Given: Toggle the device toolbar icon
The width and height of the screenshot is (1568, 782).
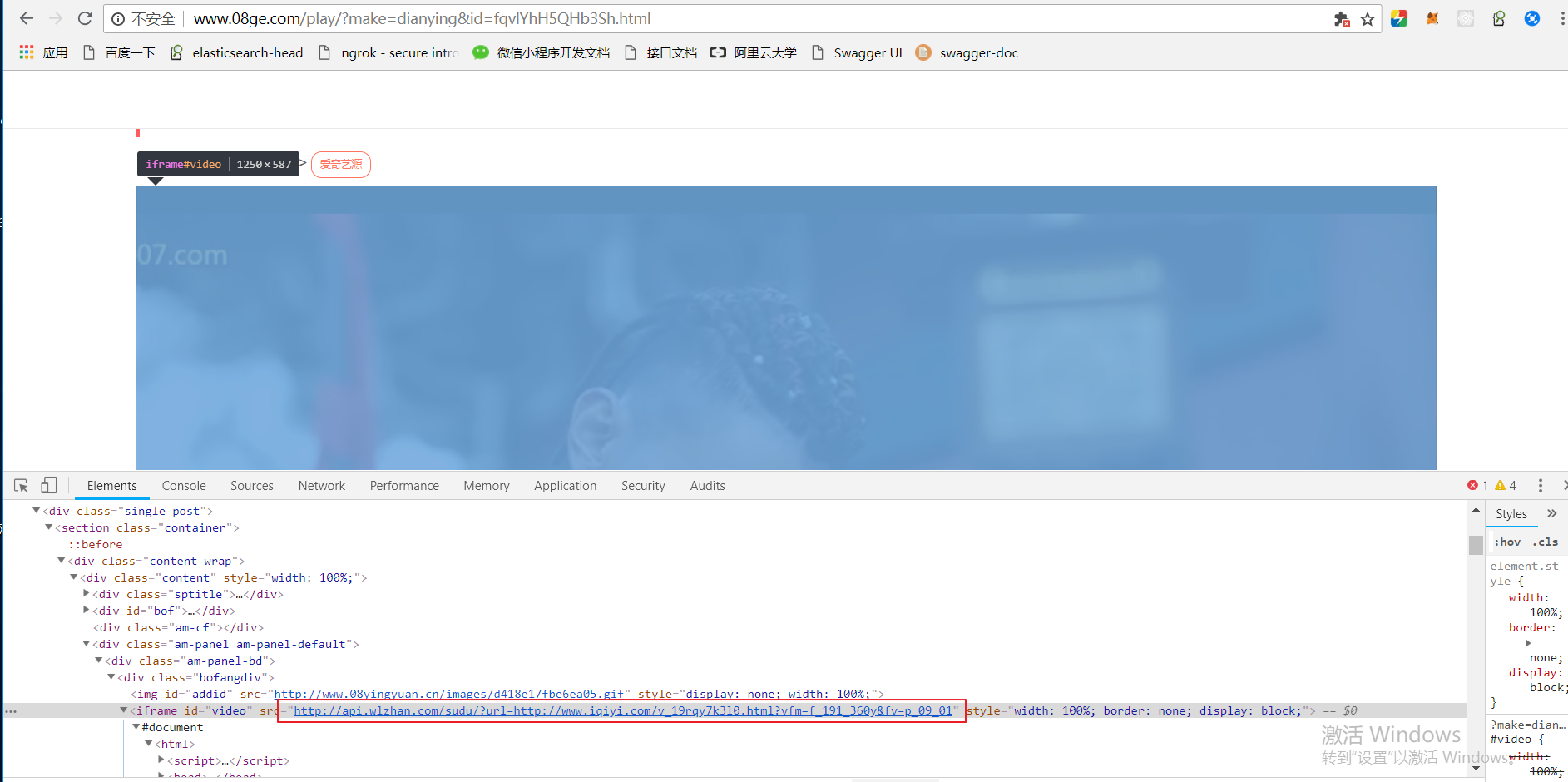Looking at the screenshot, I should [49, 485].
